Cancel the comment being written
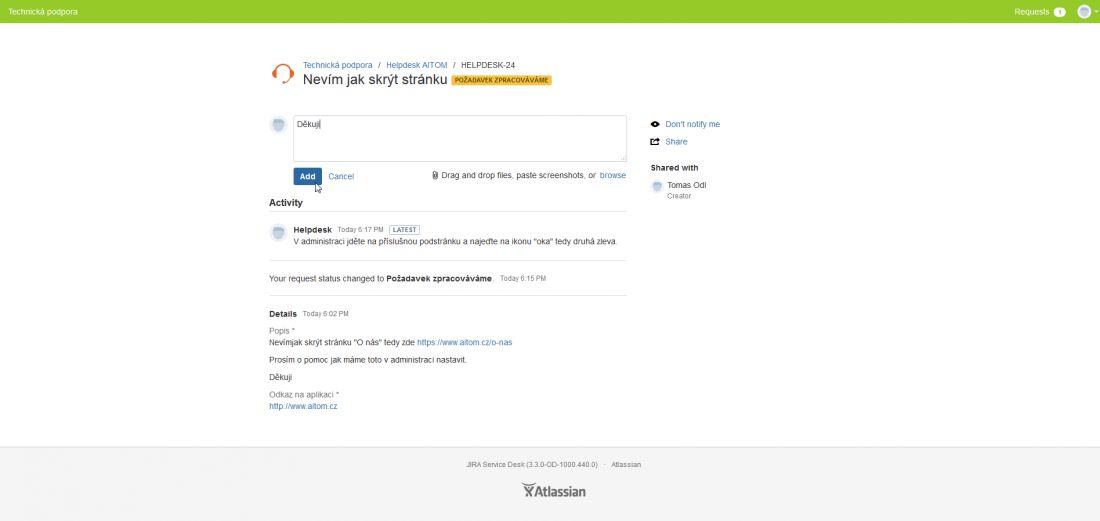Image resolution: width=1100 pixels, height=521 pixels. click(x=341, y=176)
